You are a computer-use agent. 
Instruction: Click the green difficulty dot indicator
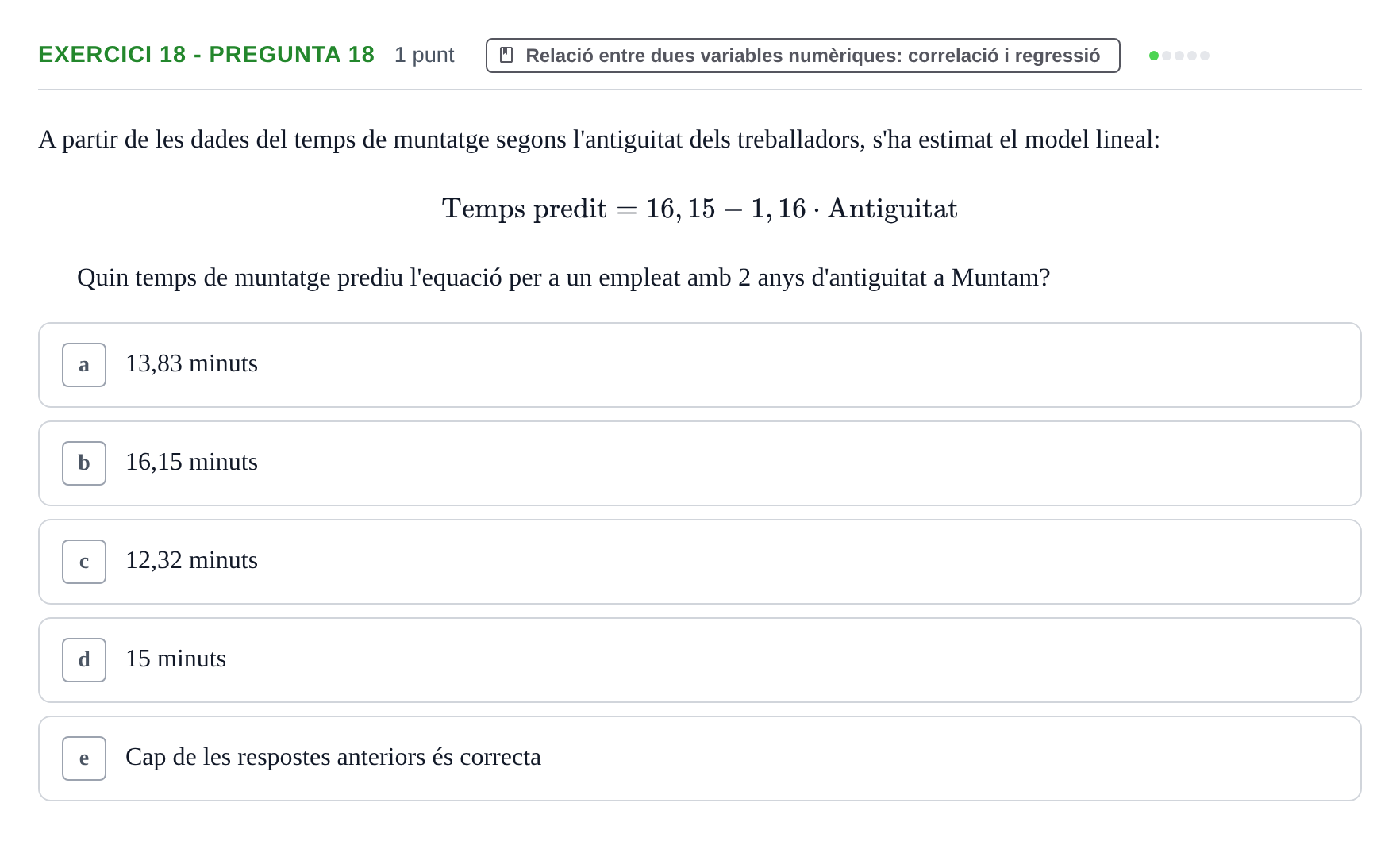[1154, 56]
